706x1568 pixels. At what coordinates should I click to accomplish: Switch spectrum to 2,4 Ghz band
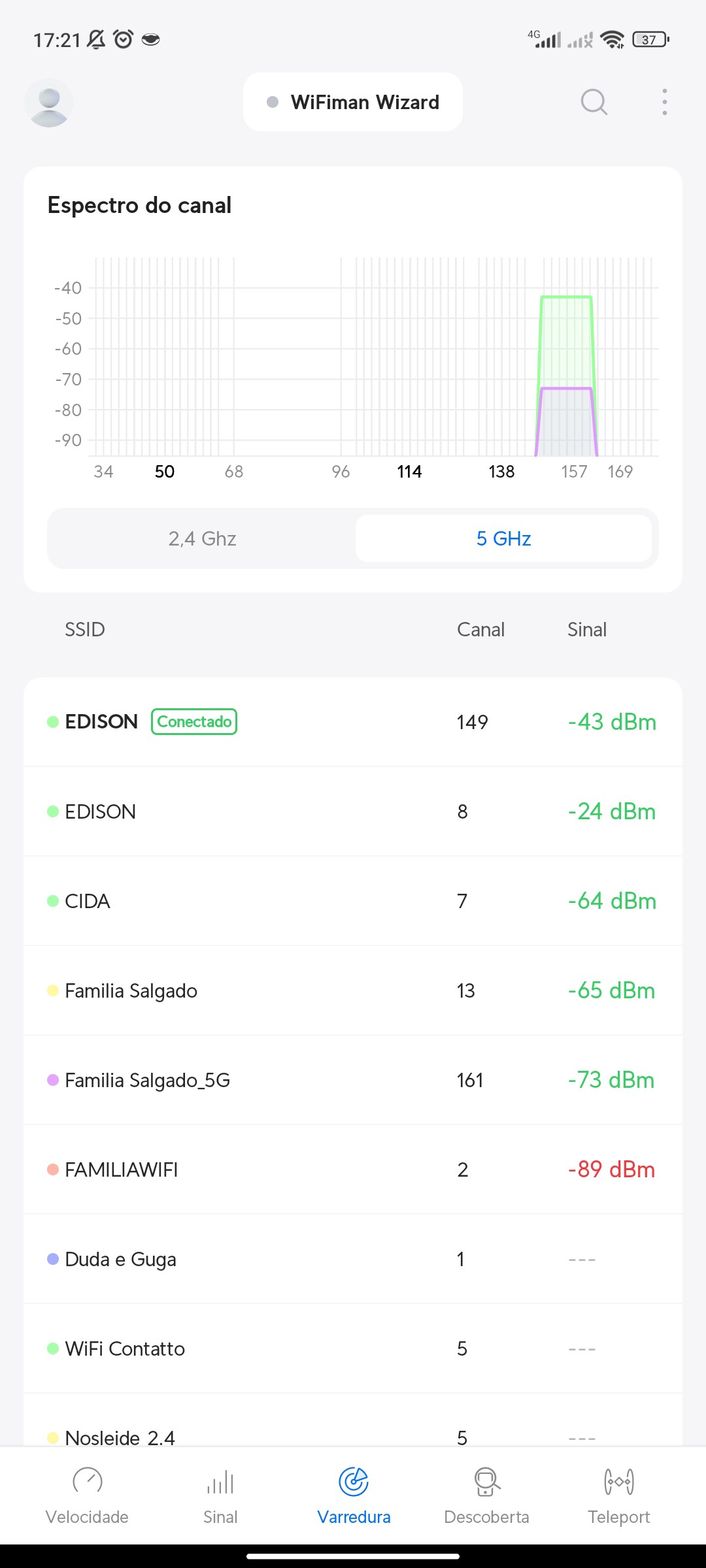[202, 538]
